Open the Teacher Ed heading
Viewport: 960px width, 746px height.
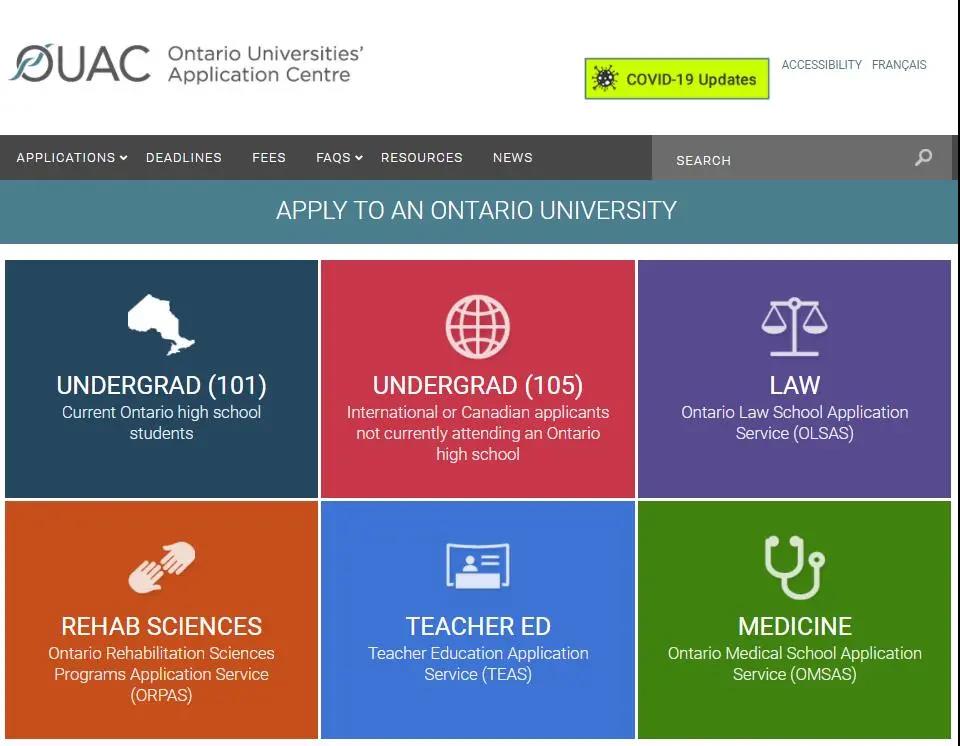tap(478, 626)
